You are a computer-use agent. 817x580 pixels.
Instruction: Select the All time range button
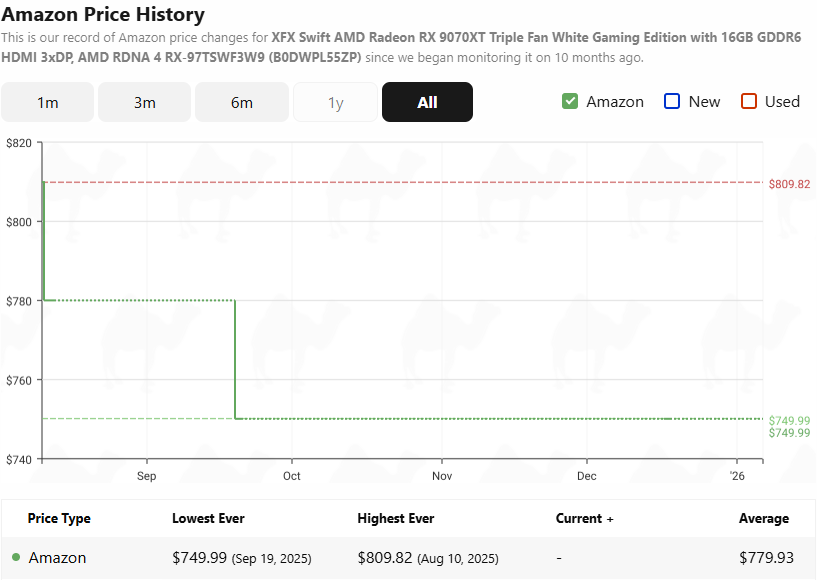click(427, 101)
